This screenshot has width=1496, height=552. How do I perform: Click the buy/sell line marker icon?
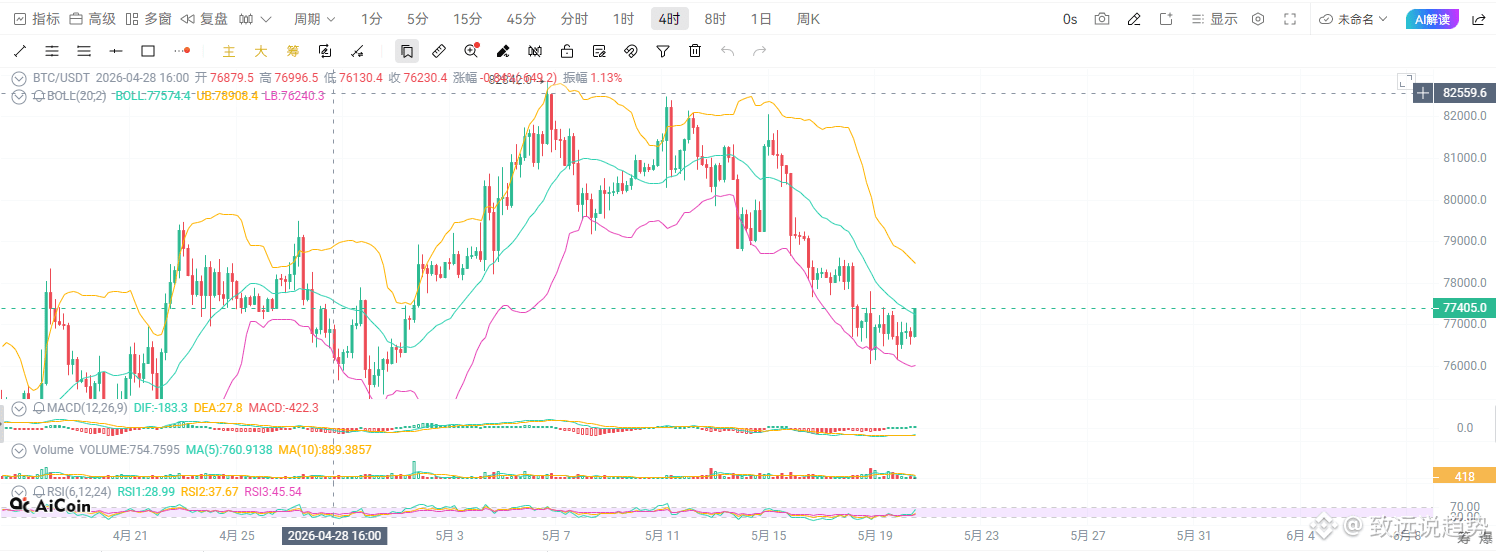[357, 51]
